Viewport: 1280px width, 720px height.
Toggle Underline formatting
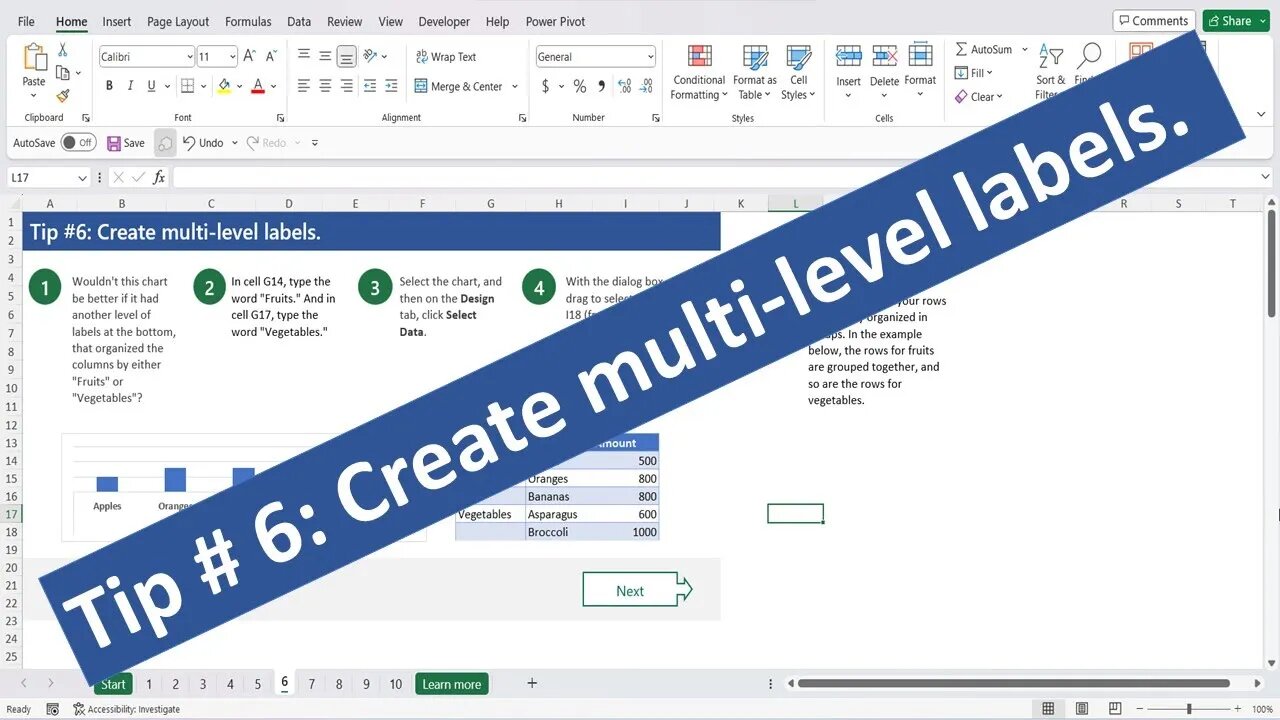(151, 86)
